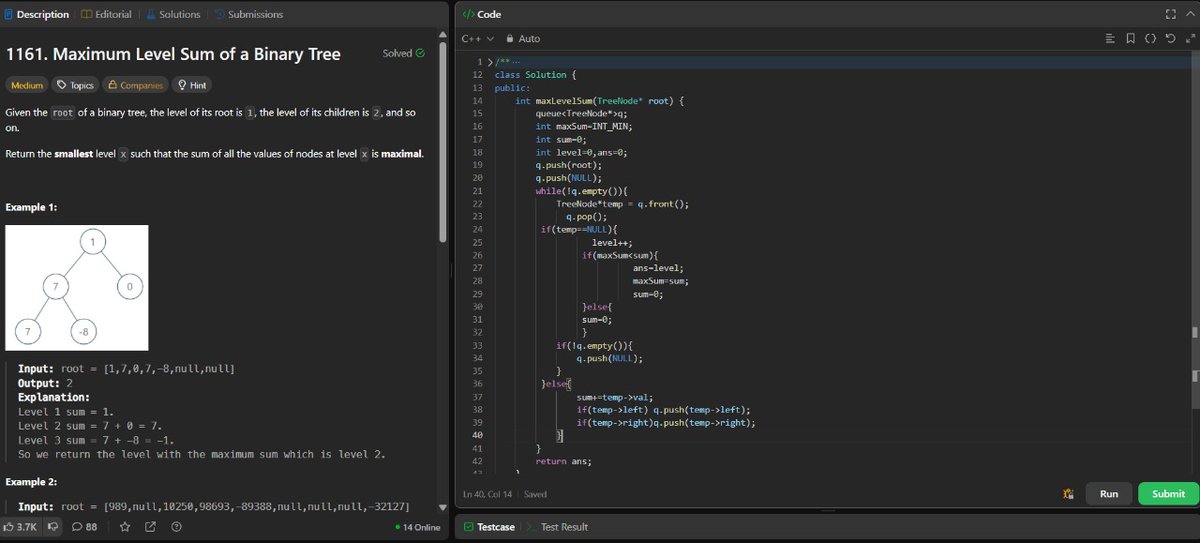Screen dimensions: 1200x543
Task: Open the C++ language dropdown
Action: 478,38
